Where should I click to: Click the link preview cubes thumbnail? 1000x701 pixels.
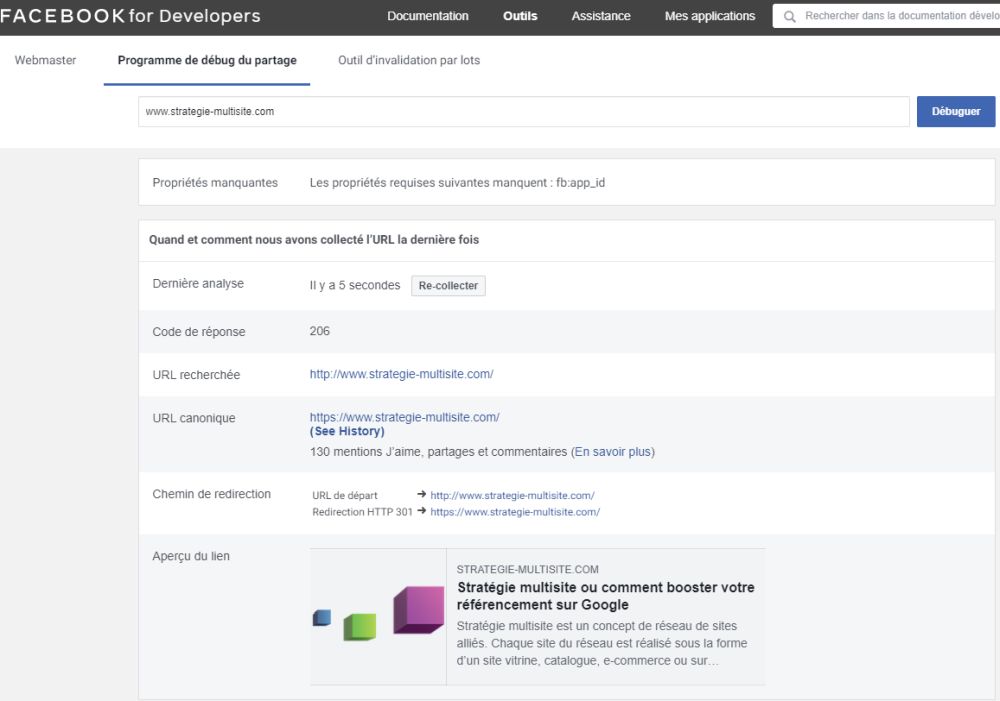(378, 617)
